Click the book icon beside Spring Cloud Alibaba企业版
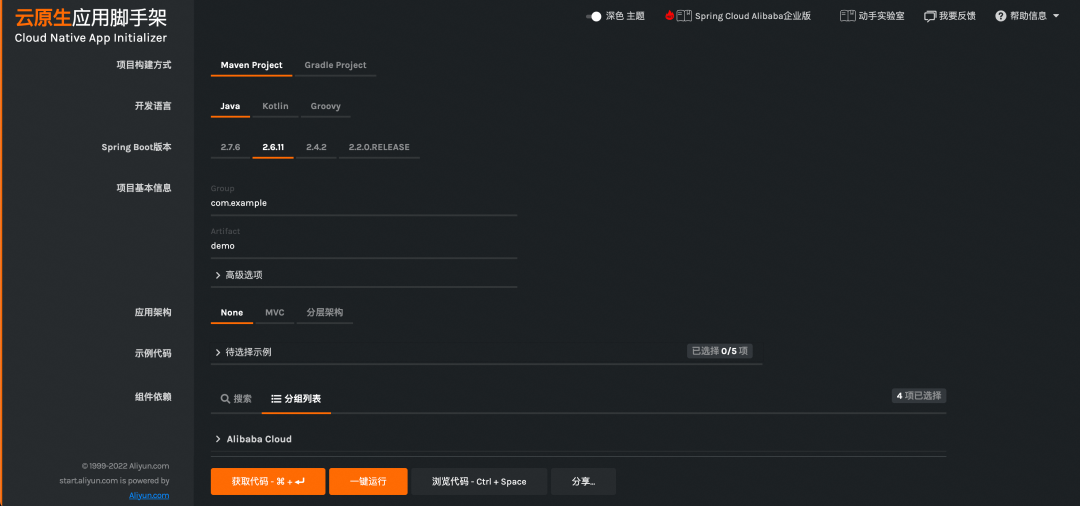The height and width of the screenshot is (506, 1080). (684, 16)
